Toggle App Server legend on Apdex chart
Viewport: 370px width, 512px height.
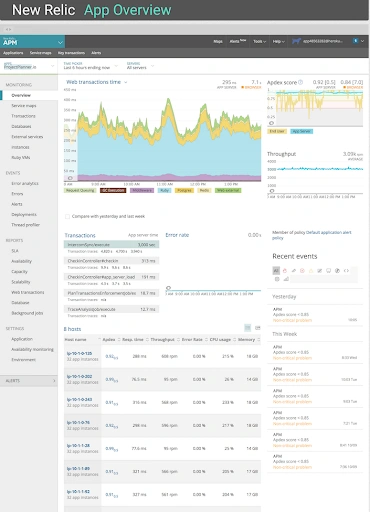click(x=301, y=131)
